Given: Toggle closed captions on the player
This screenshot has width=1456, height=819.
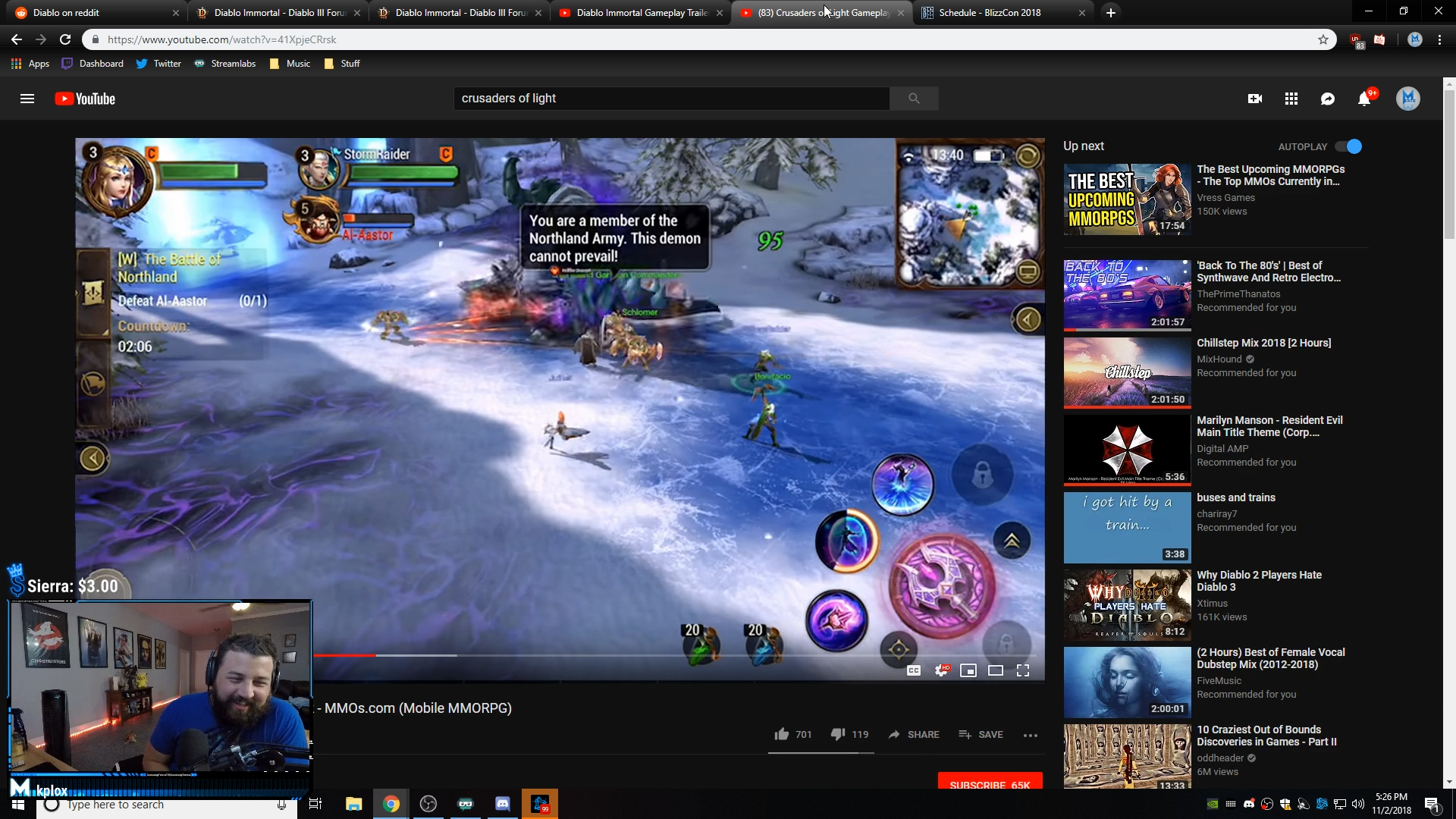Looking at the screenshot, I should point(914,670).
